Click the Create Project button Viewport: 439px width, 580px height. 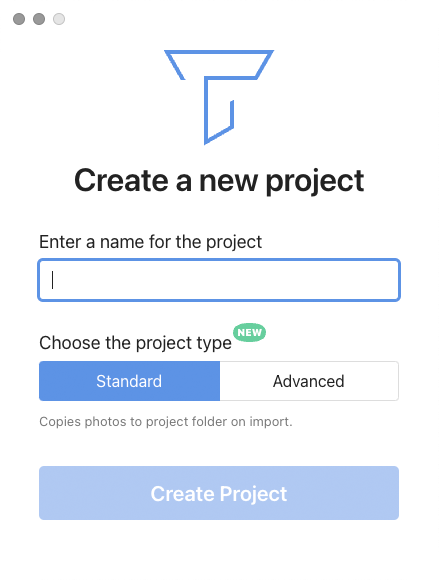tap(219, 493)
